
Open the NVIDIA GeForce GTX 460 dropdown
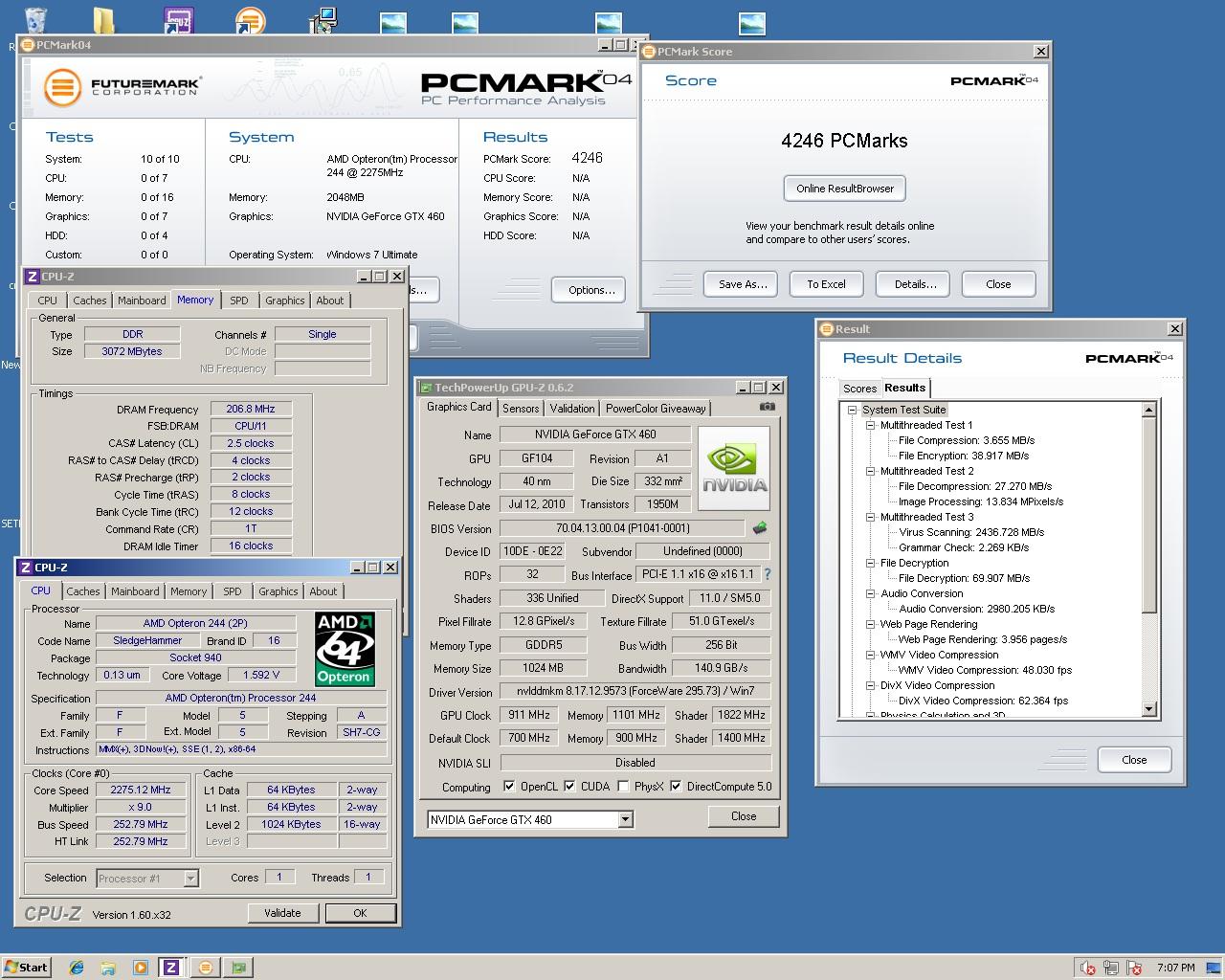click(625, 820)
